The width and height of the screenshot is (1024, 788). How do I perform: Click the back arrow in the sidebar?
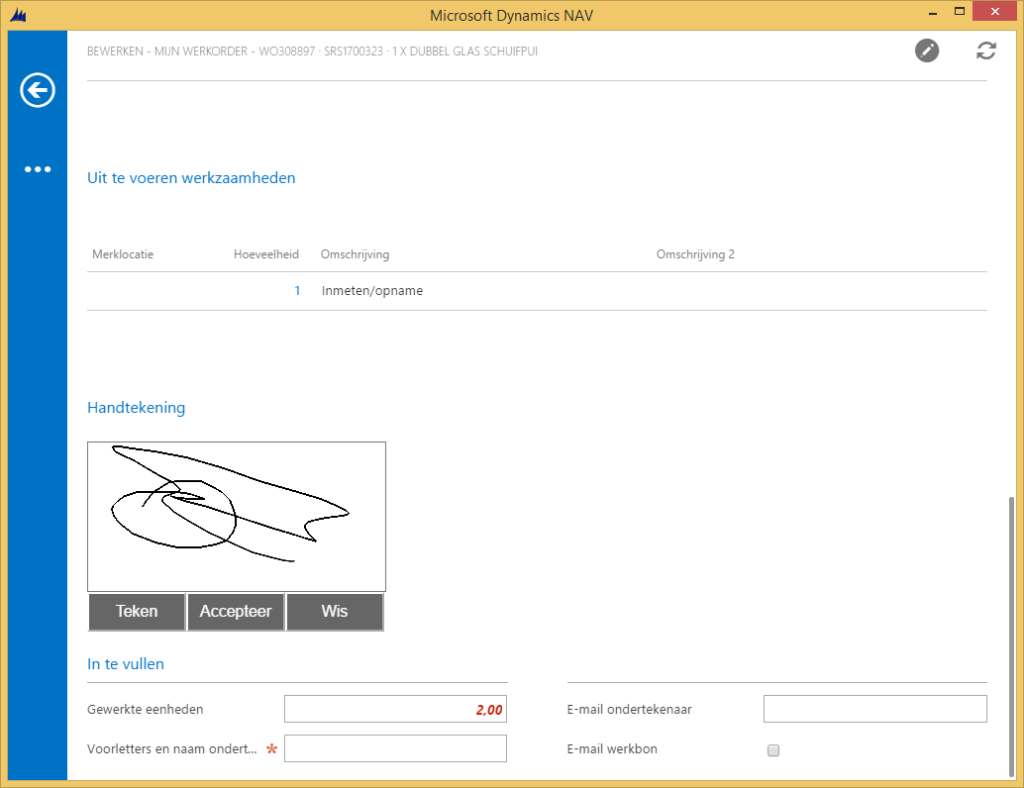click(x=37, y=91)
